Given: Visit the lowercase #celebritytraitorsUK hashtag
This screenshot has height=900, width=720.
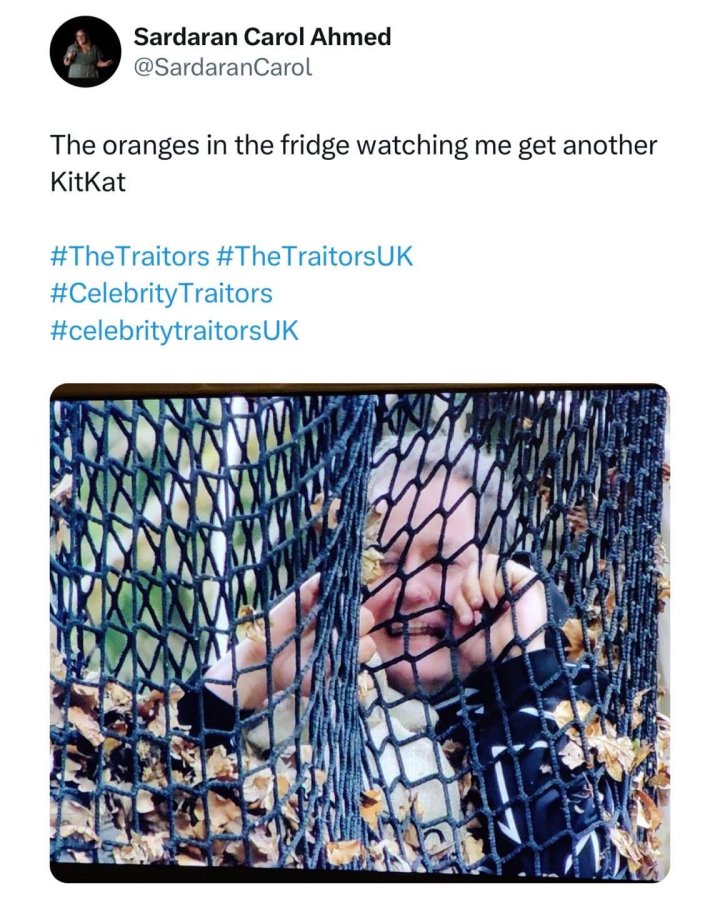Looking at the screenshot, I should 175,331.
